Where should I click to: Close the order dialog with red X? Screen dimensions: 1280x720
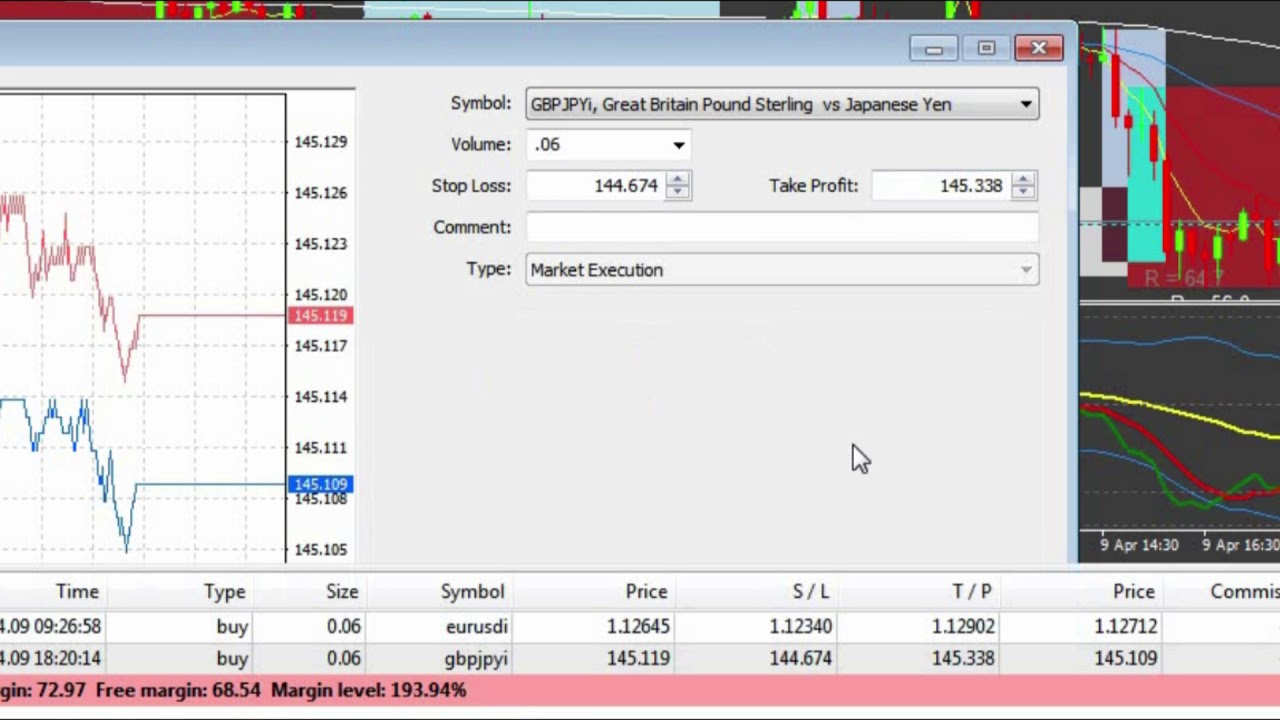coord(1039,49)
